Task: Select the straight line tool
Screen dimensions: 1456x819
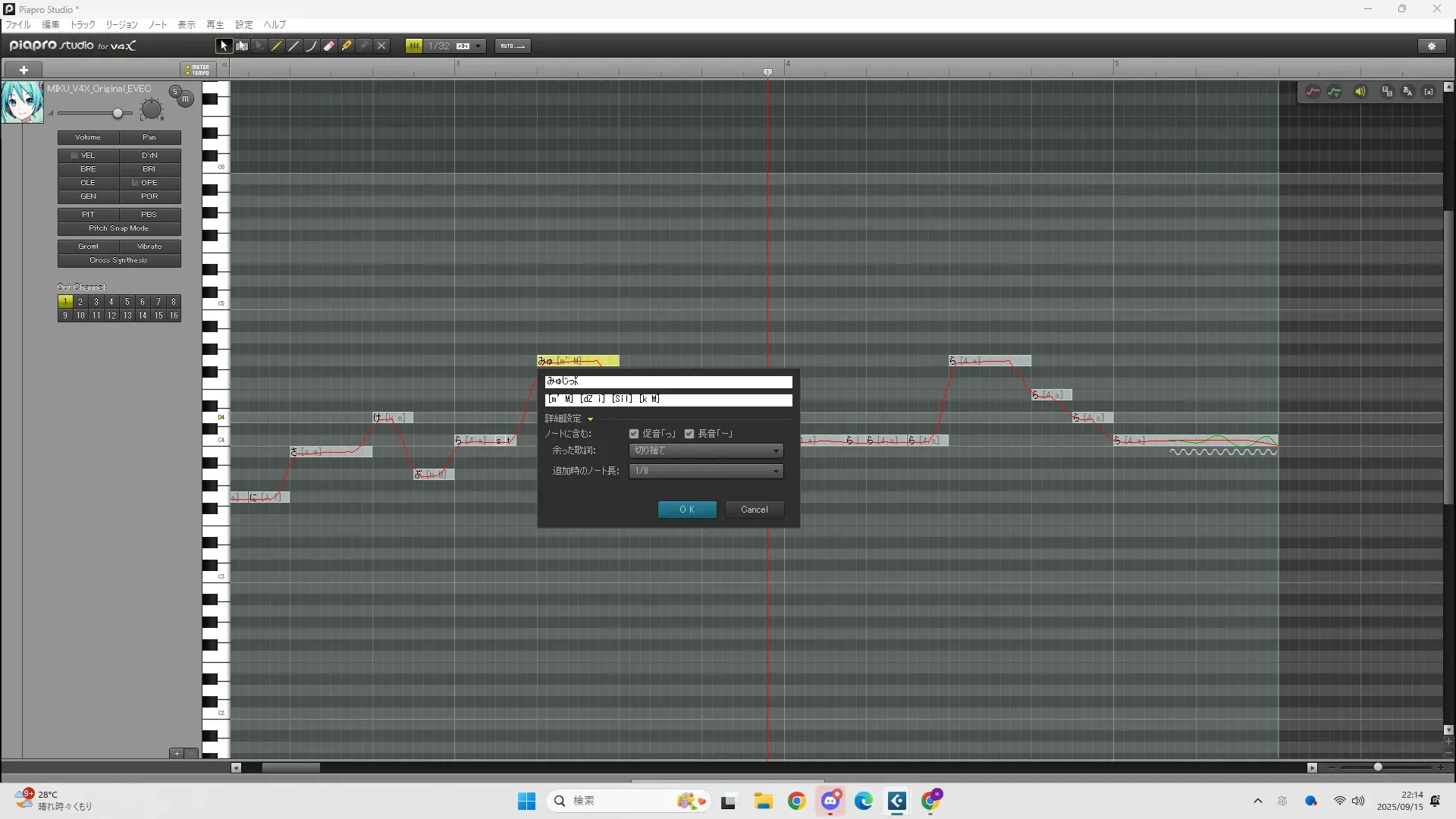Action: click(x=294, y=46)
